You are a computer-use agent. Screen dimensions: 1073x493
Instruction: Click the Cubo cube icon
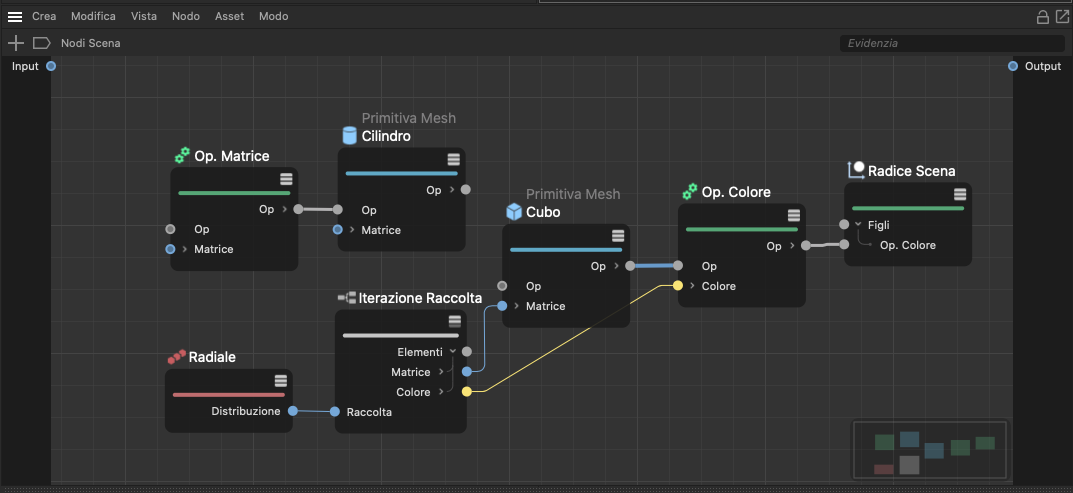(x=514, y=212)
